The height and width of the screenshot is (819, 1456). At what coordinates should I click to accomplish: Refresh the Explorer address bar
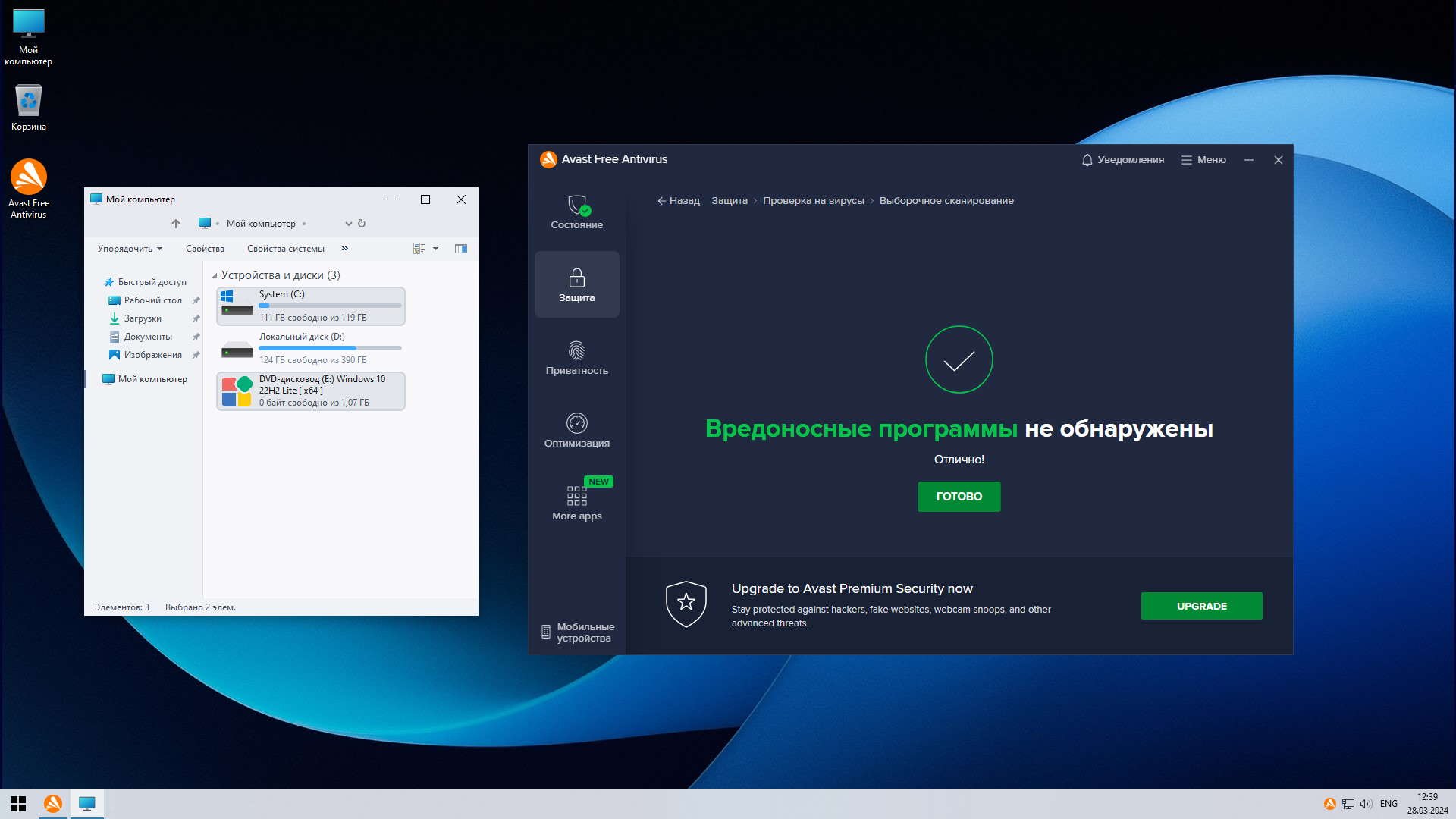click(x=362, y=224)
